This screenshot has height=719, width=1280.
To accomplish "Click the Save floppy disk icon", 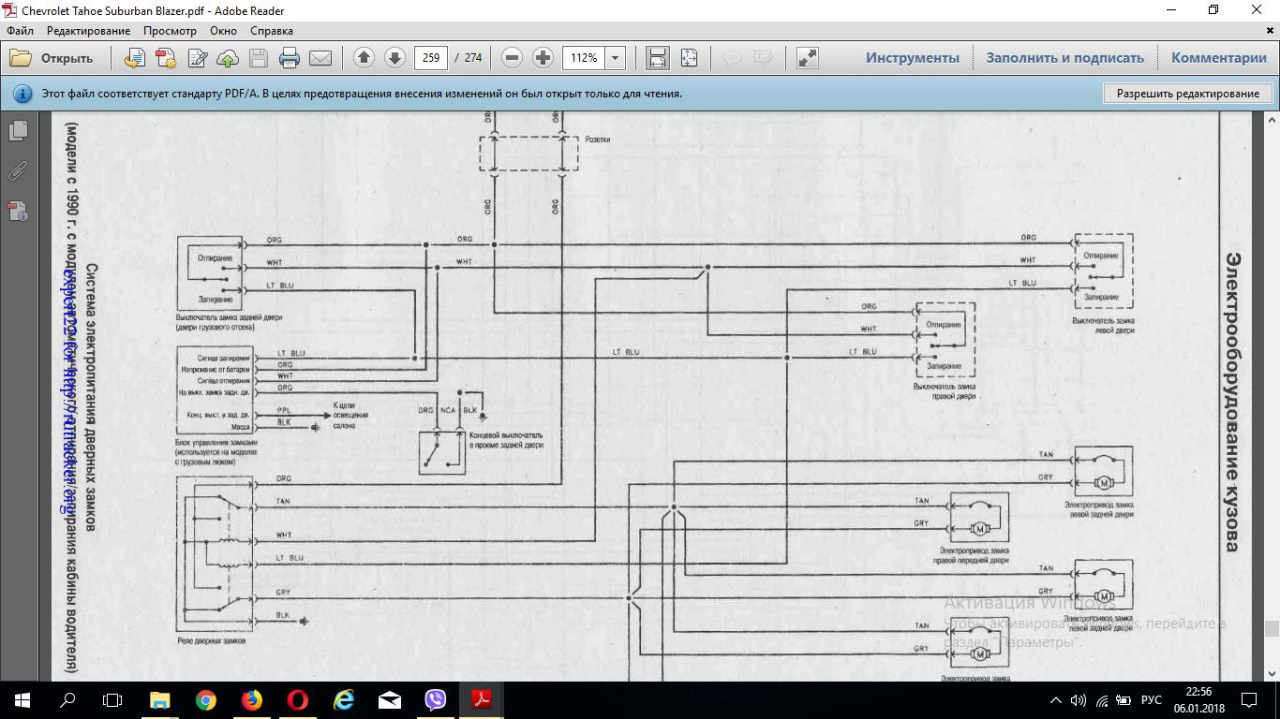I will (258, 58).
